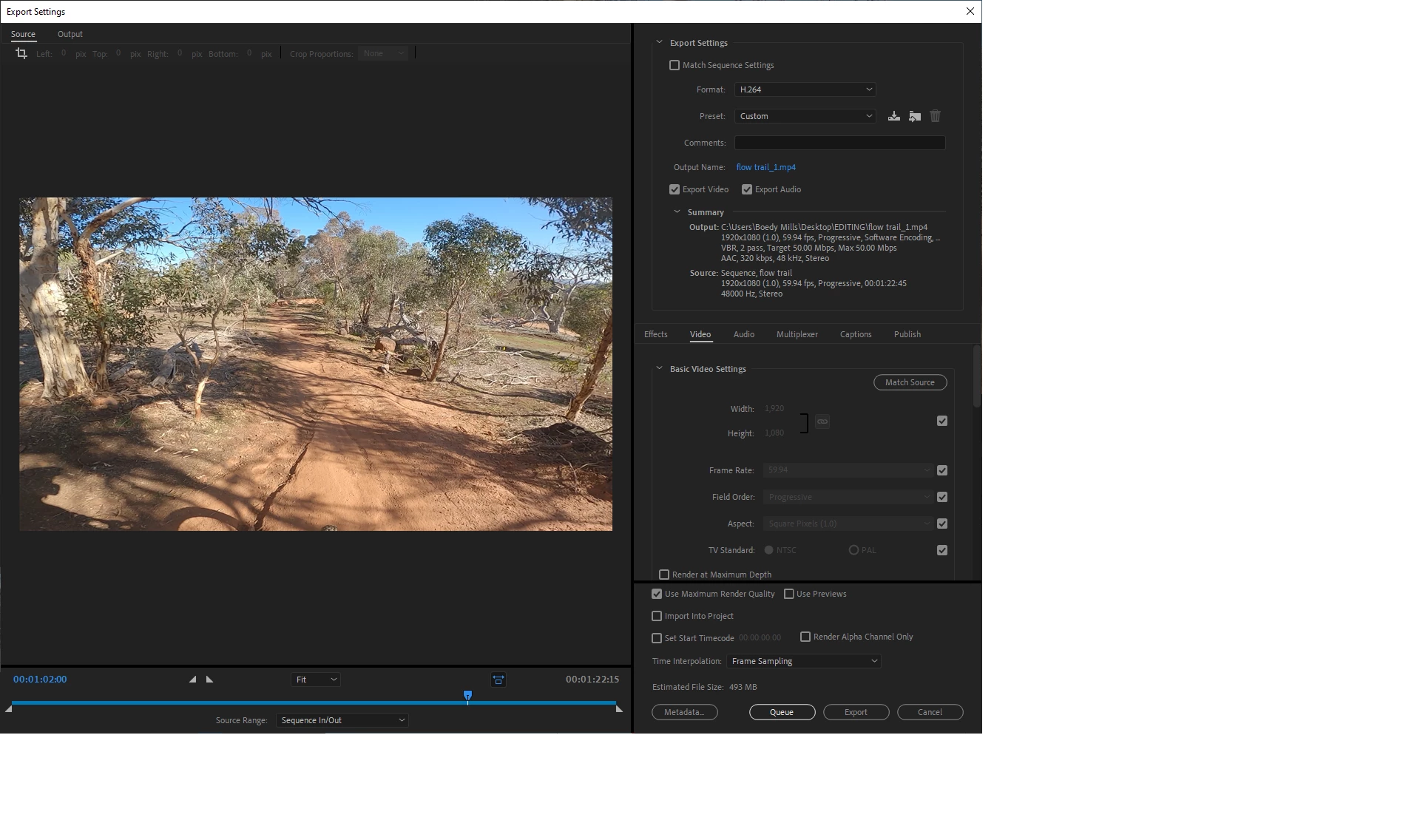
Task: Switch to the Output preview tab
Action: point(70,34)
